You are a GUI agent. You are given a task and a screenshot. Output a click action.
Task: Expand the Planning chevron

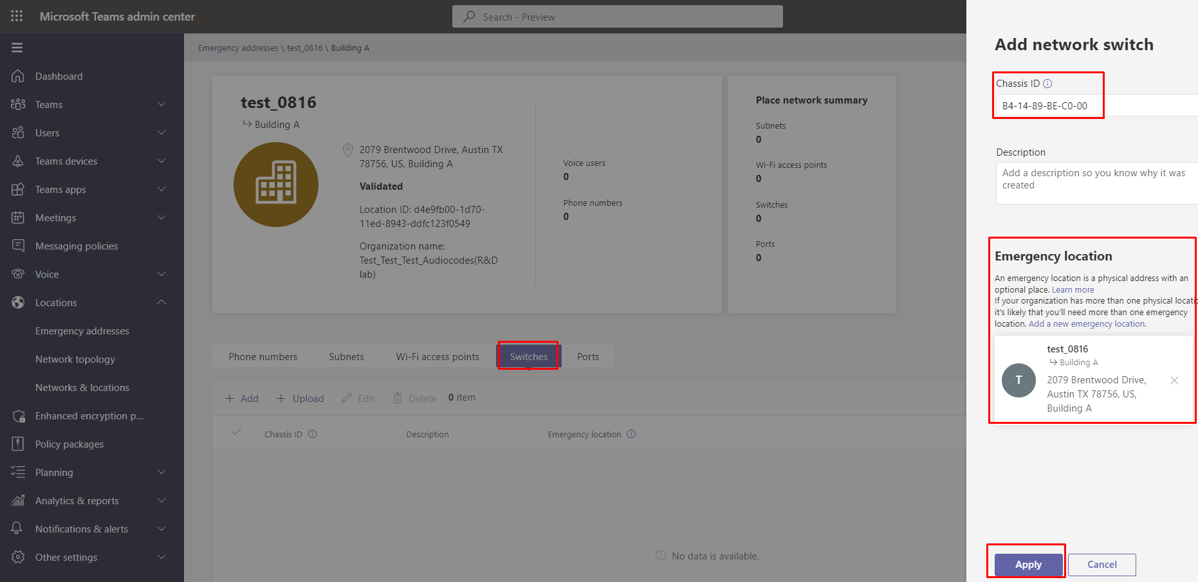coord(161,472)
